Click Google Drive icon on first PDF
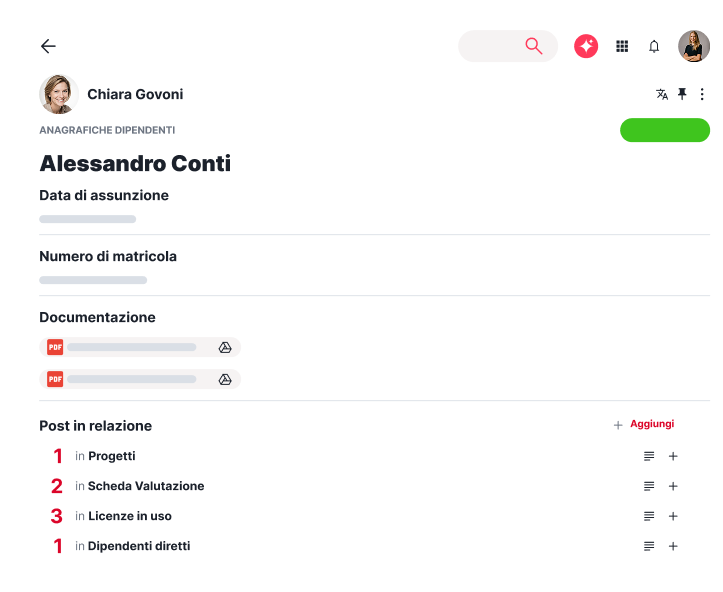Image resolution: width=723 pixels, height=592 pixels. click(225, 347)
